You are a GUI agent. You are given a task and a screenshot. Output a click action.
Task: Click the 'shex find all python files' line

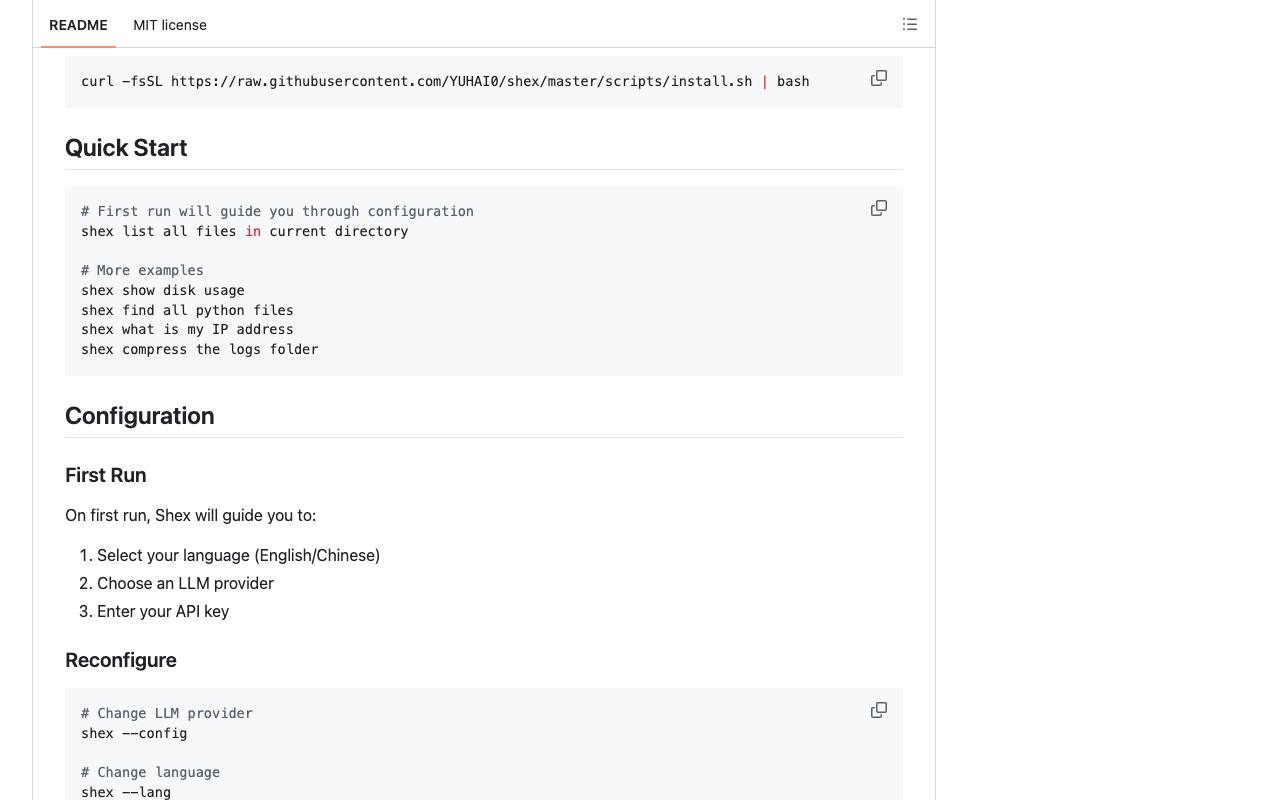pos(187,310)
